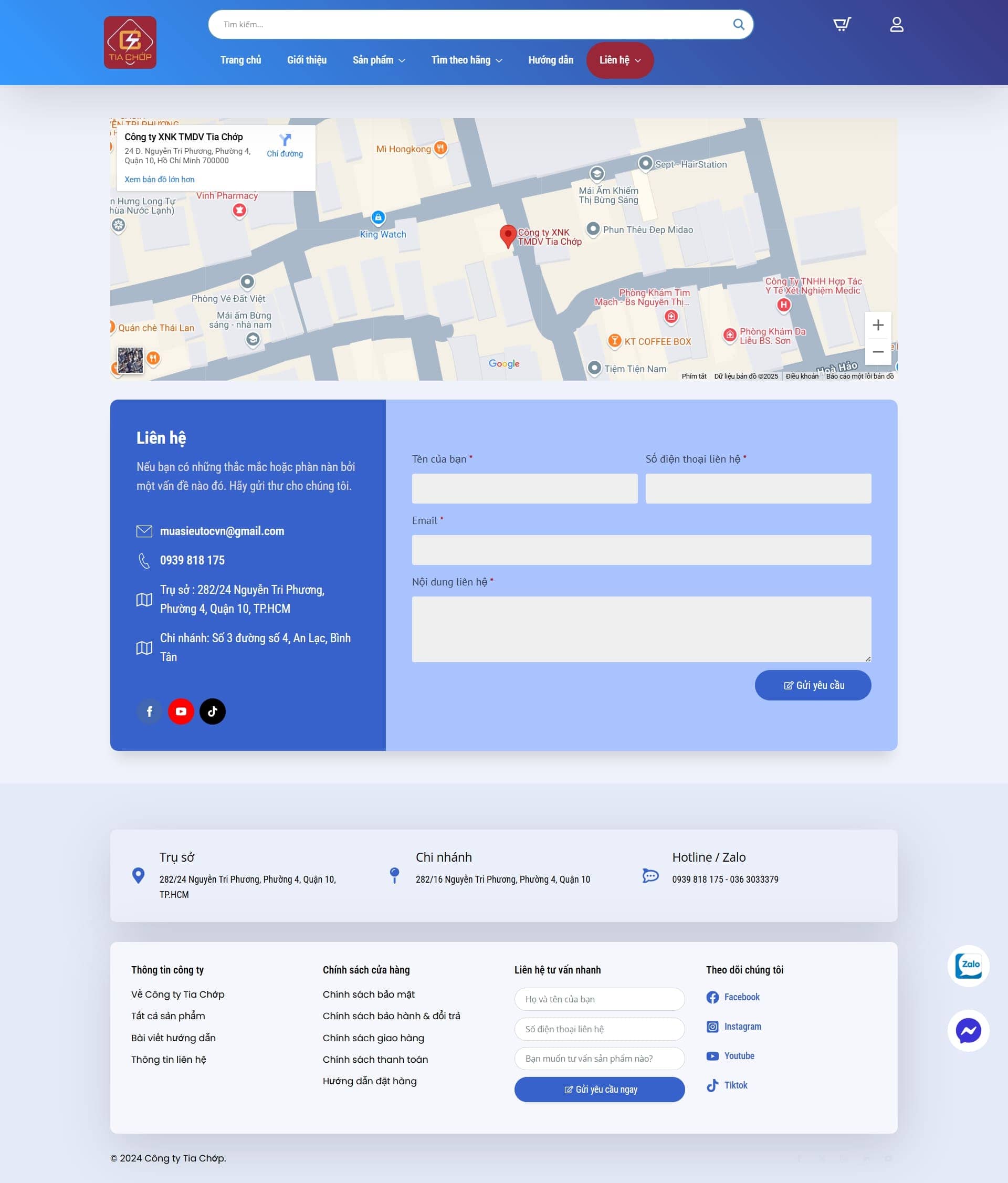The height and width of the screenshot is (1183, 1008).
Task: Zoom out on the Google map
Action: (x=878, y=352)
